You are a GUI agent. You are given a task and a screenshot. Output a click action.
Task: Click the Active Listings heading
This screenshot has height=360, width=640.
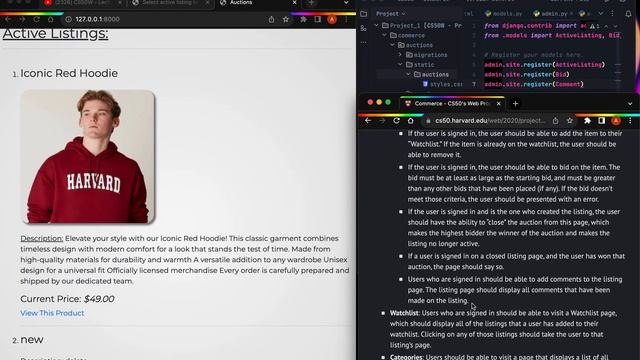(x=56, y=34)
